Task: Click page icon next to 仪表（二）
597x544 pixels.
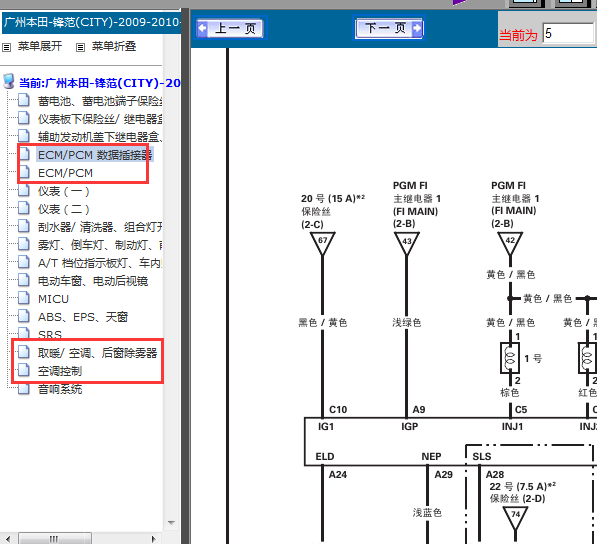Action: click(x=24, y=208)
